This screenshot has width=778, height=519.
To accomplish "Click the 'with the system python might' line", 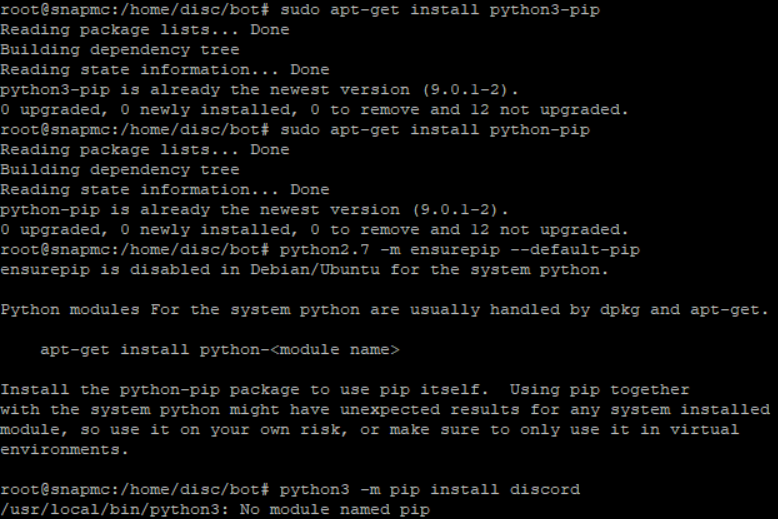I will click(385, 410).
